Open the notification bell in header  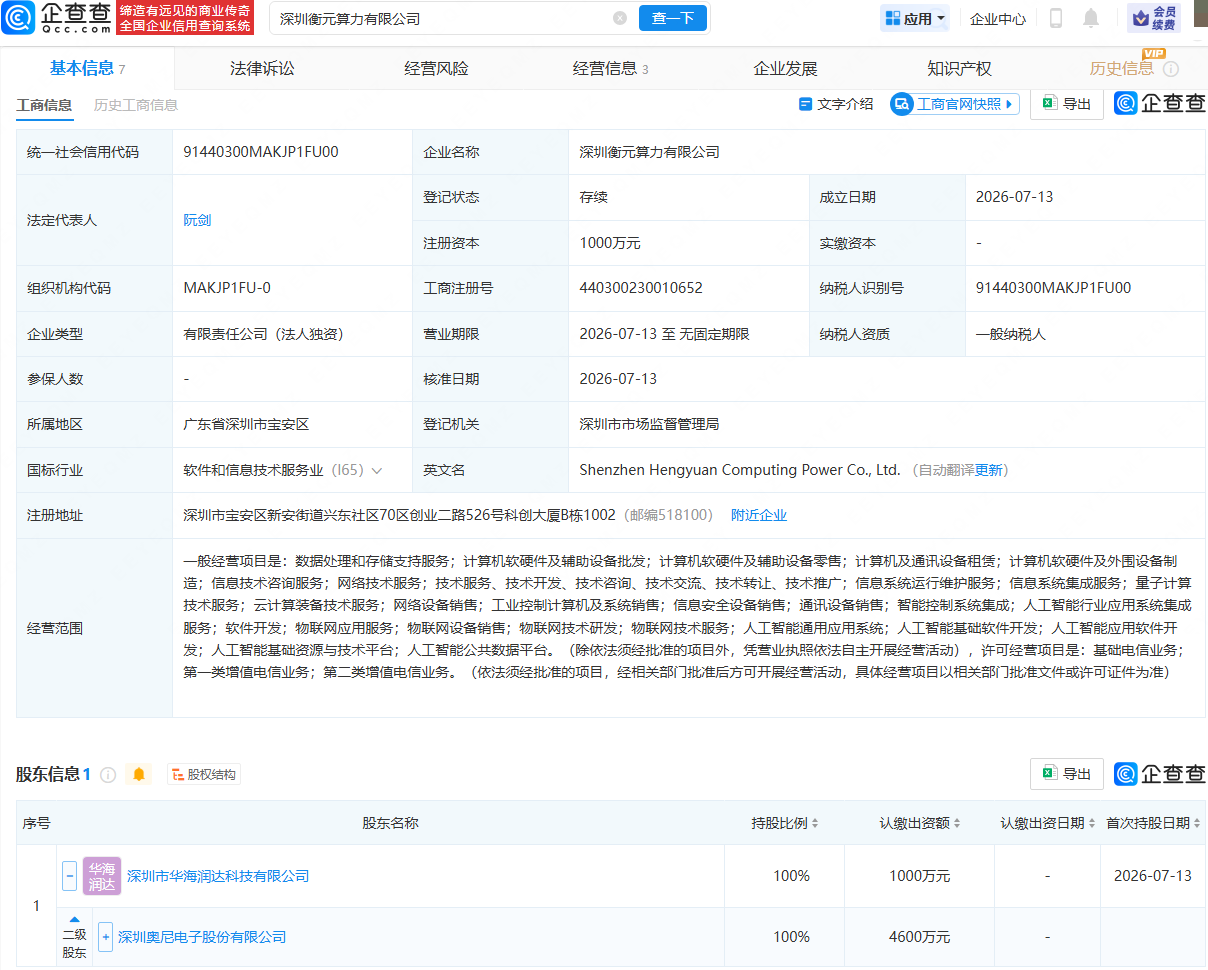click(x=1091, y=18)
